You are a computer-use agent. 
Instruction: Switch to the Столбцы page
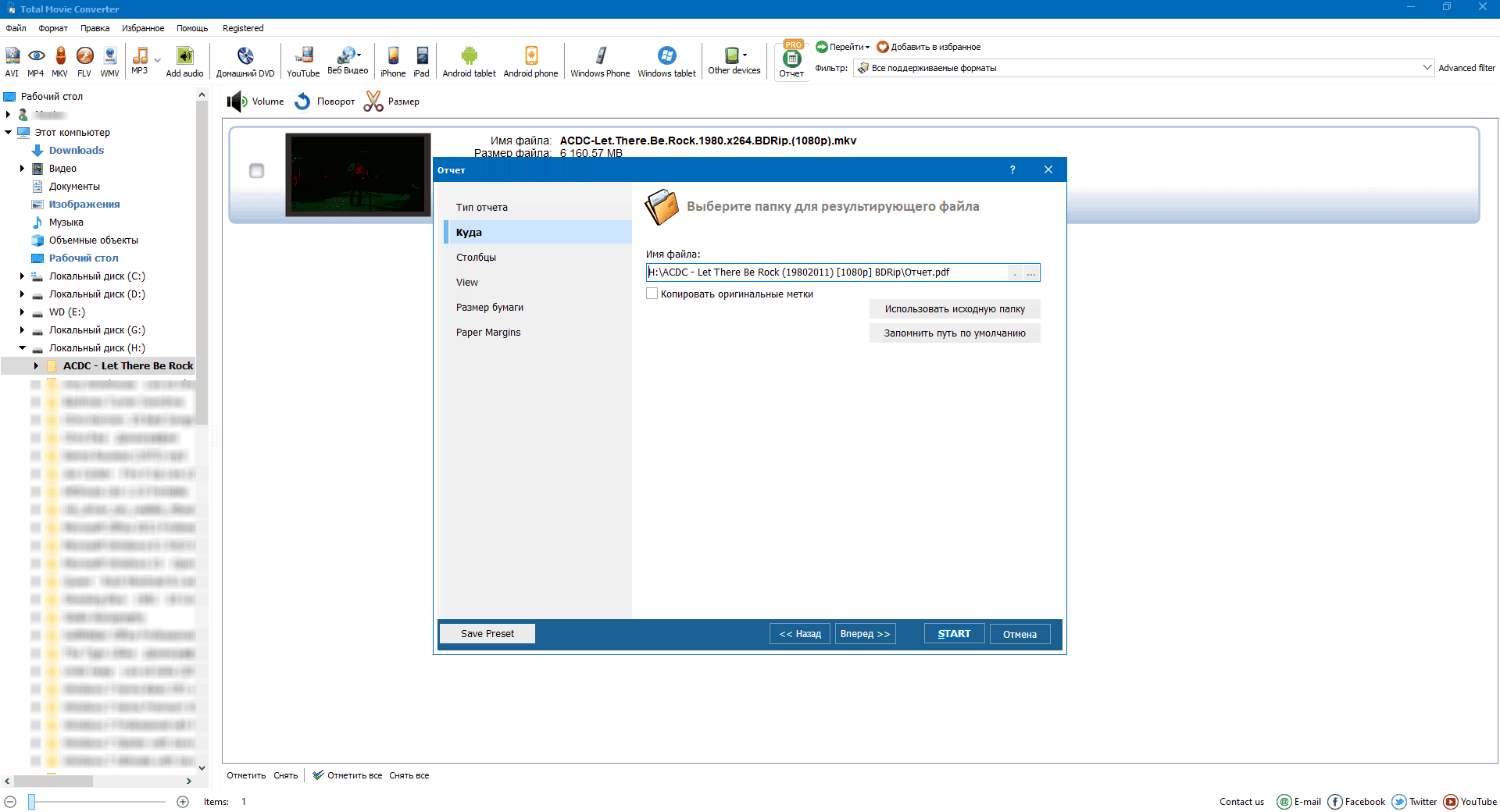[x=537, y=257]
